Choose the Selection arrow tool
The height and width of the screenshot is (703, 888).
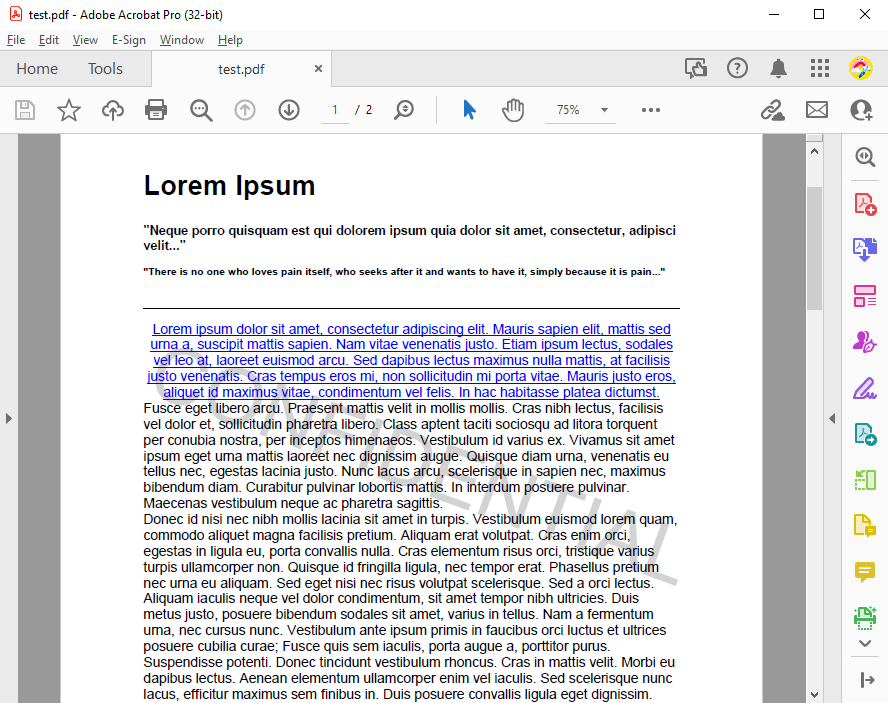click(469, 110)
